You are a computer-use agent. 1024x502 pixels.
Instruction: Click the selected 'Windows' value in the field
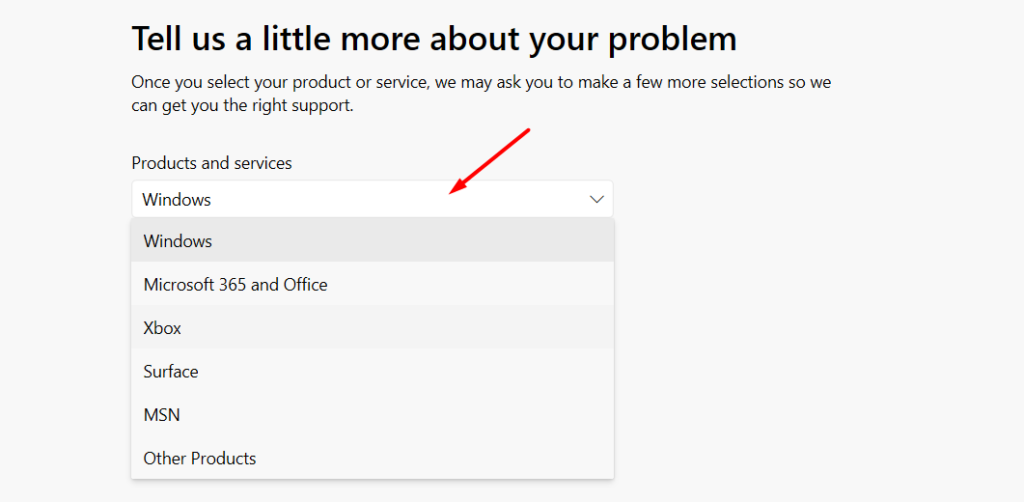tap(177, 199)
